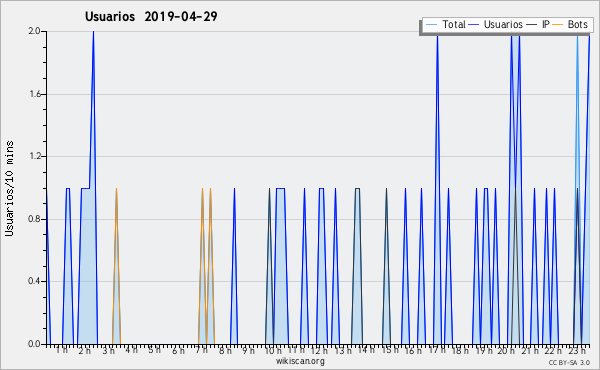Viewport: 600px width, 370px height.
Task: Click the "20 h" x-axis label
Action: [x=506, y=350]
